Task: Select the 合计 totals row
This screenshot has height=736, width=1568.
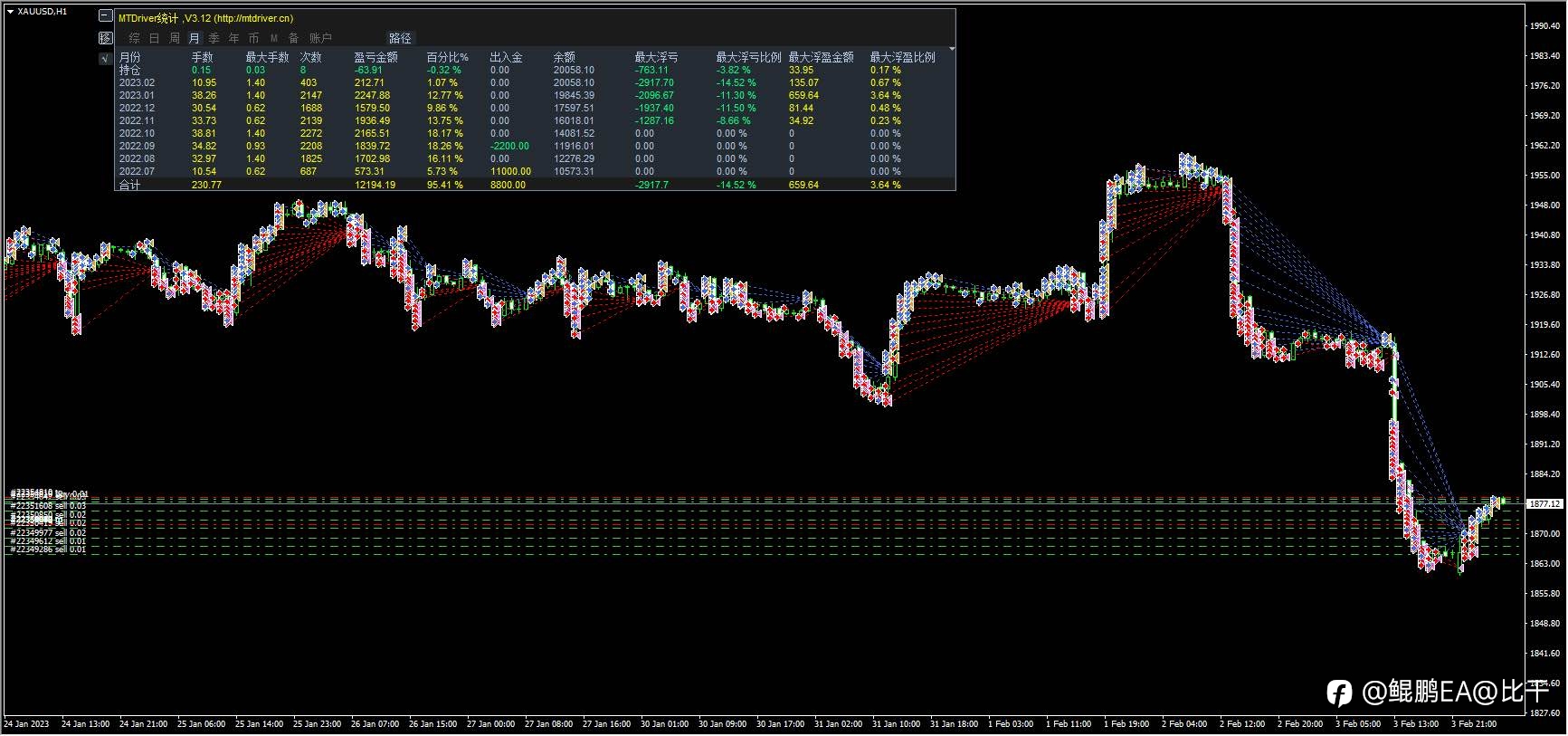Action: (x=535, y=185)
